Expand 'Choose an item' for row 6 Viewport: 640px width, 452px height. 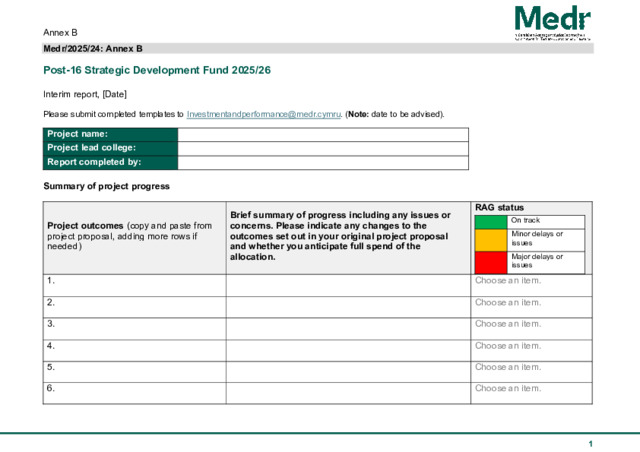tap(508, 388)
